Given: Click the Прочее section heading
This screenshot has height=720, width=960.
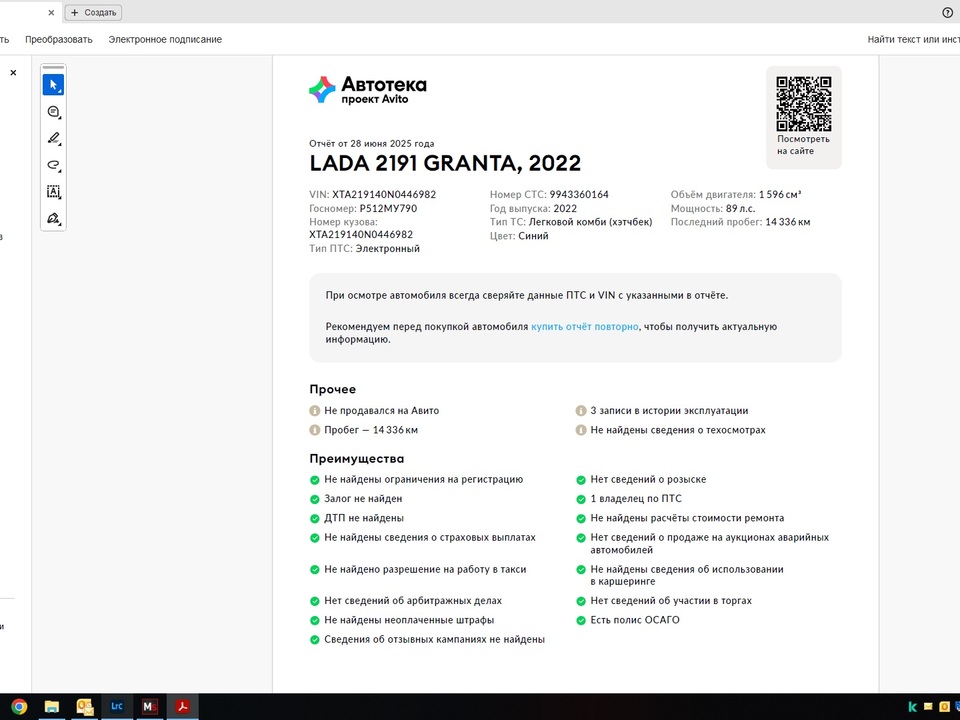Looking at the screenshot, I should (332, 389).
